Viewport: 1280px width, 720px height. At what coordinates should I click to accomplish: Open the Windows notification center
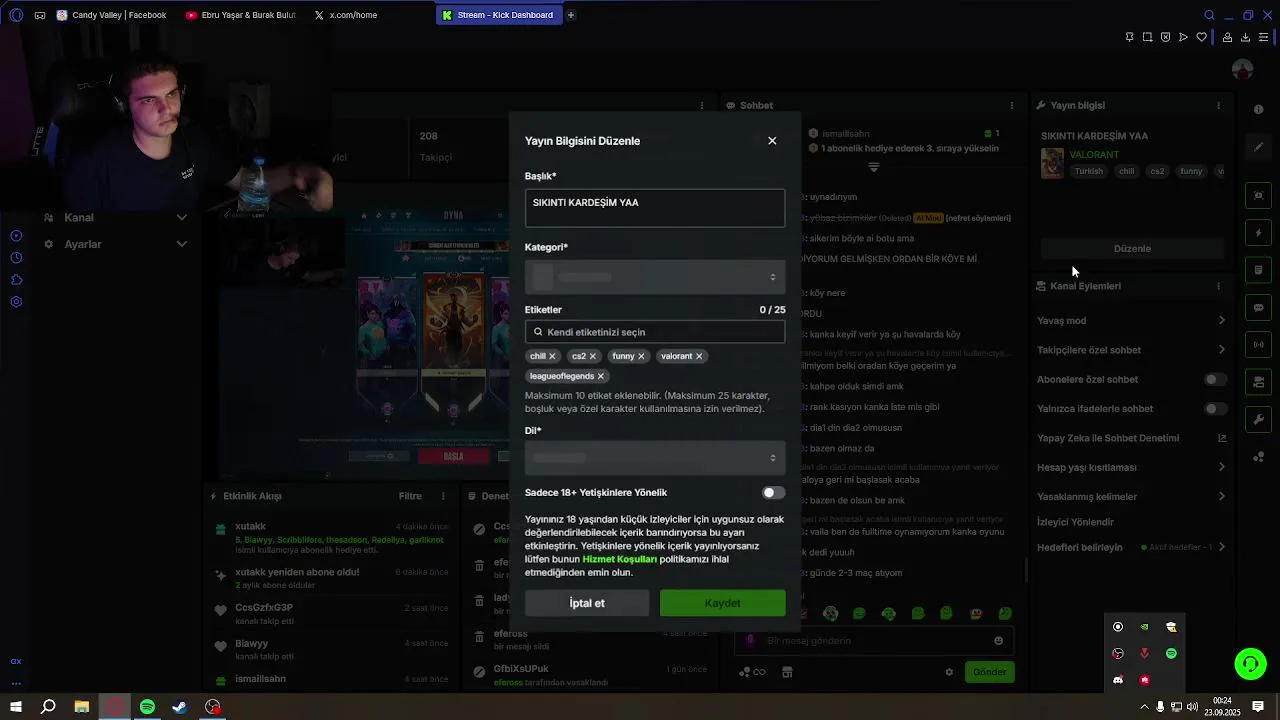tap(1258, 707)
